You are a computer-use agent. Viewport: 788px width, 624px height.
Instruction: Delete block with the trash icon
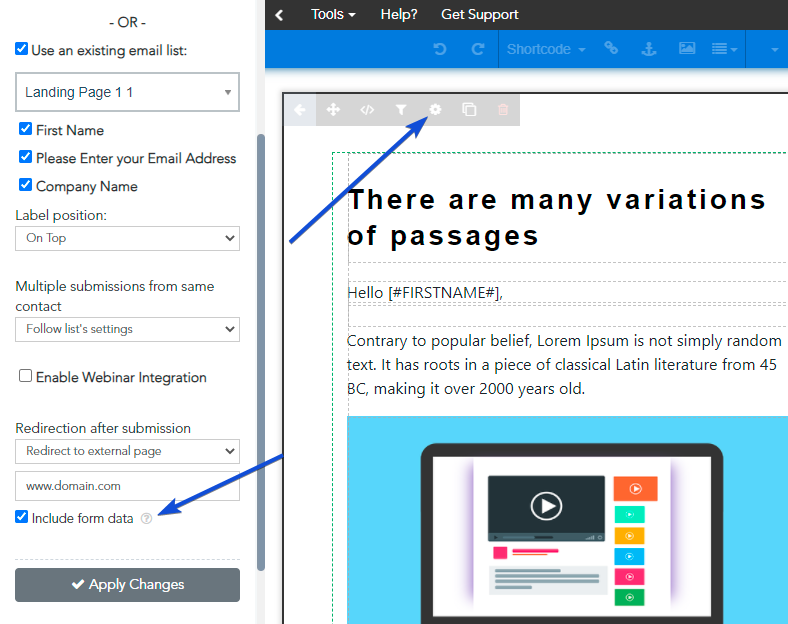pos(503,110)
